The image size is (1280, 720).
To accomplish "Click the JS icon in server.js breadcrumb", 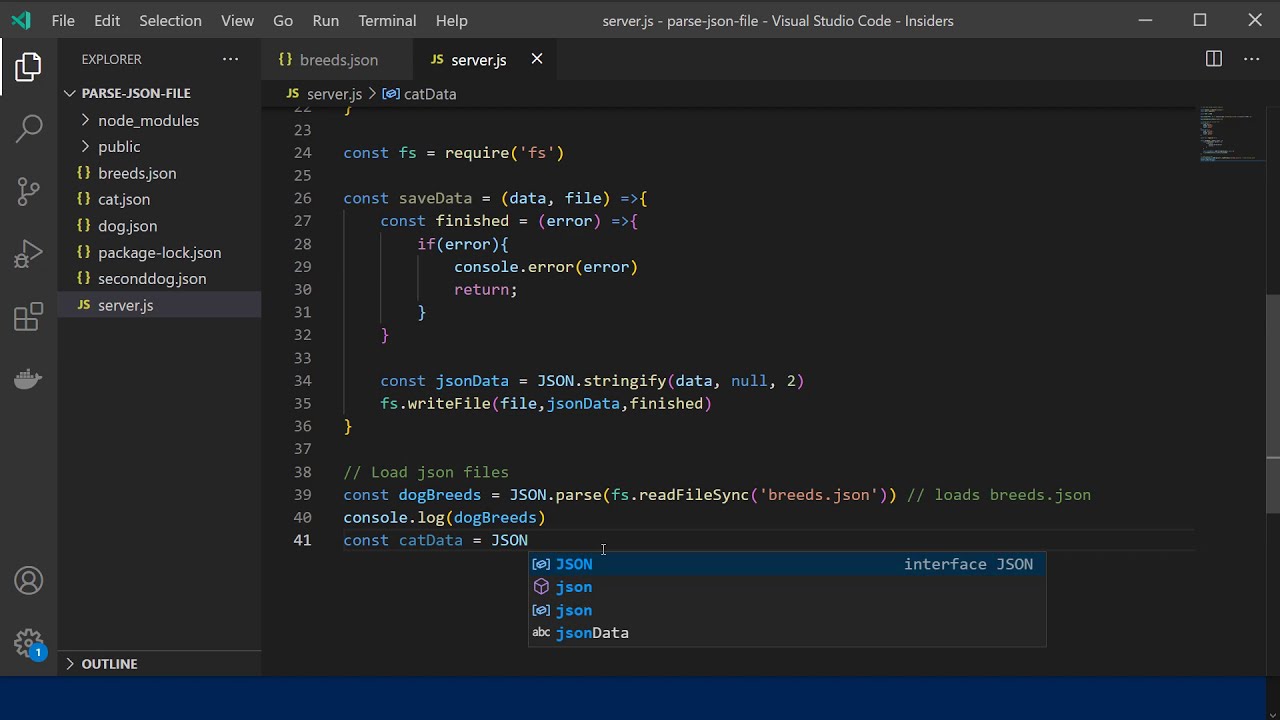I will click(292, 93).
